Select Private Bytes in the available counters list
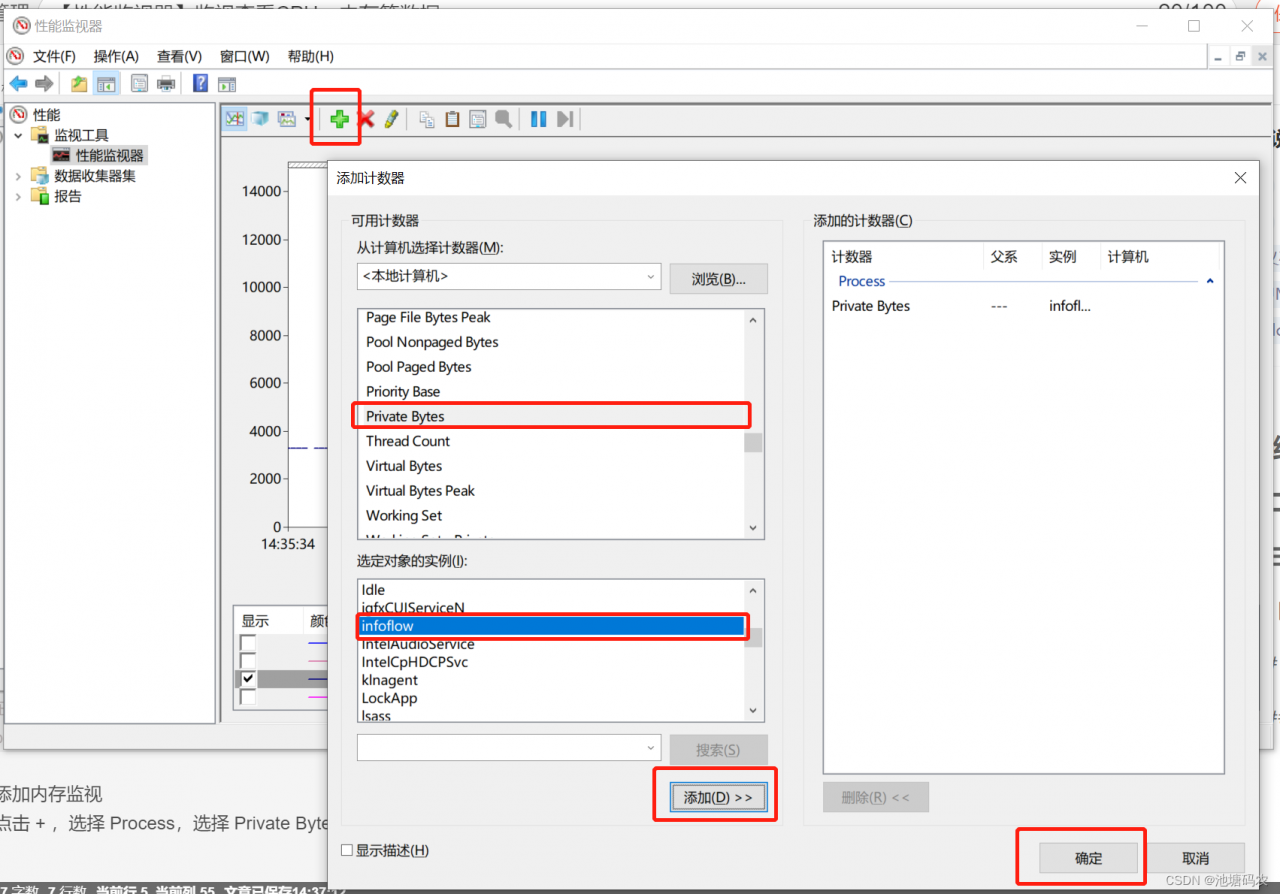 tap(551, 416)
